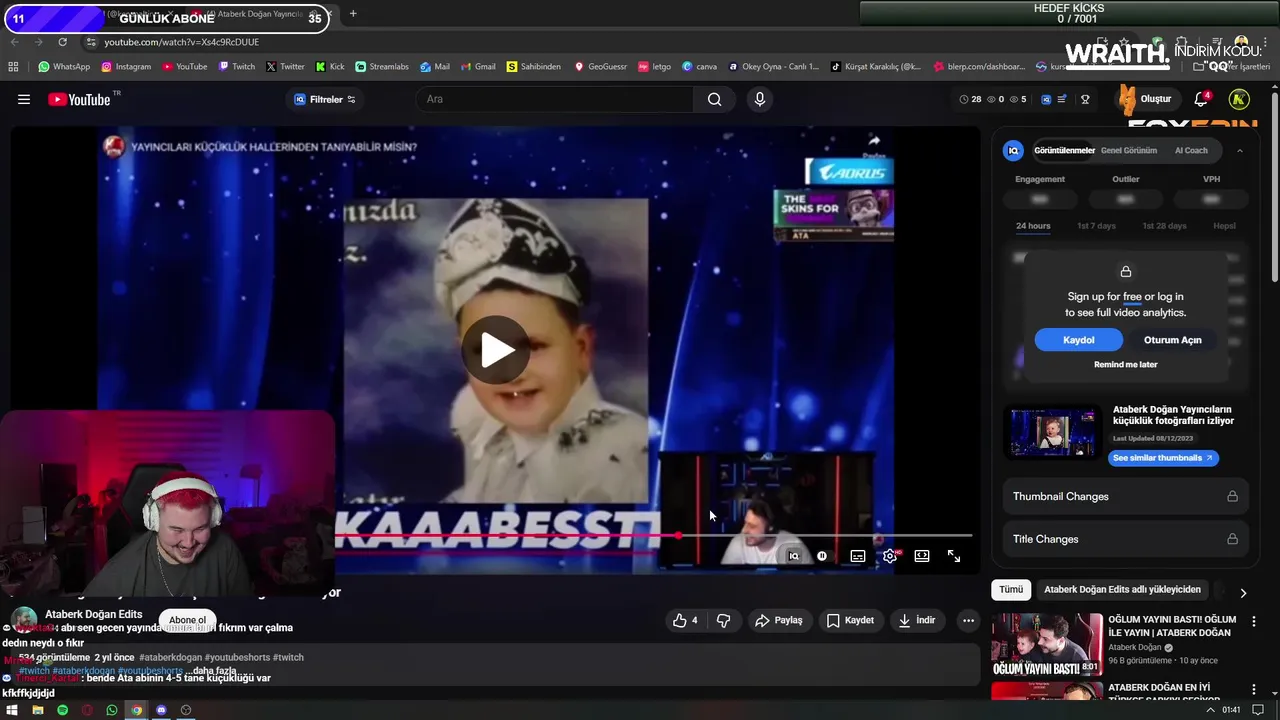Image resolution: width=1280 pixels, height=720 pixels.
Task: Select the Tümü filter chip
Action: point(1011,590)
